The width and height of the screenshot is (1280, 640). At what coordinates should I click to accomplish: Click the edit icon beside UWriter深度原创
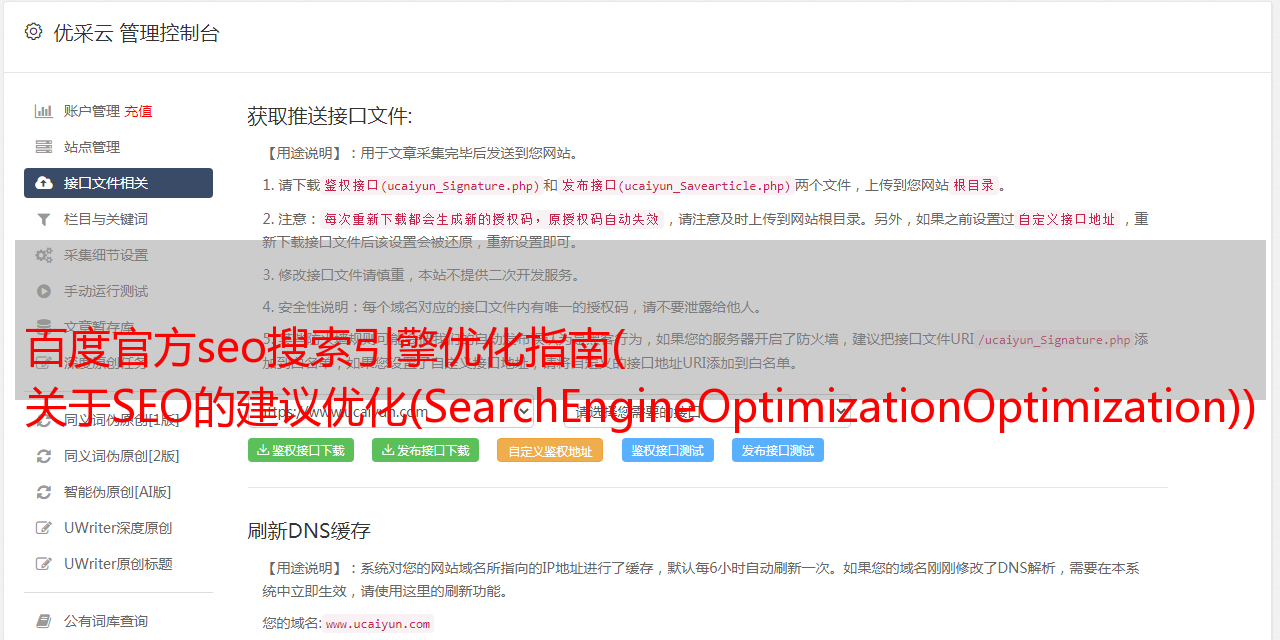(x=44, y=528)
